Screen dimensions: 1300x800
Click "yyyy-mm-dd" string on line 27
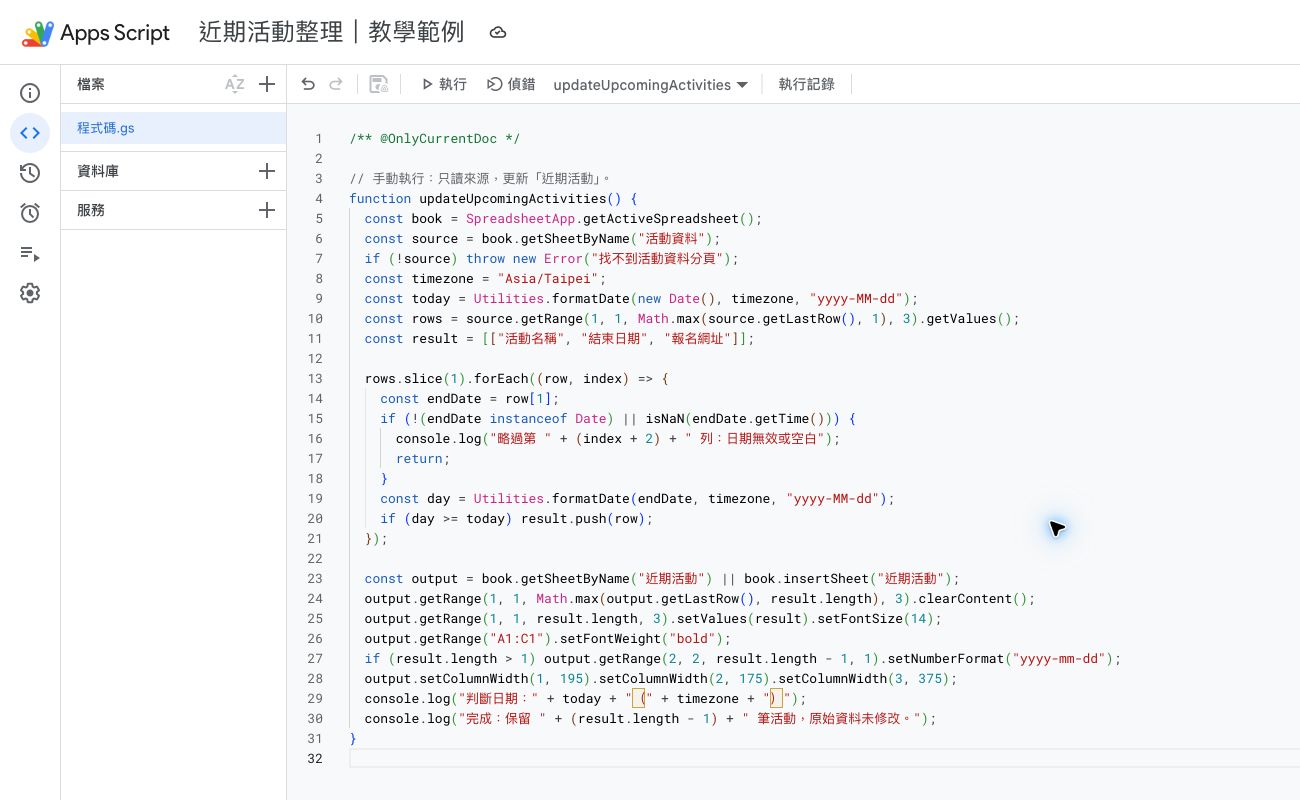pyautogui.click(x=1060, y=658)
